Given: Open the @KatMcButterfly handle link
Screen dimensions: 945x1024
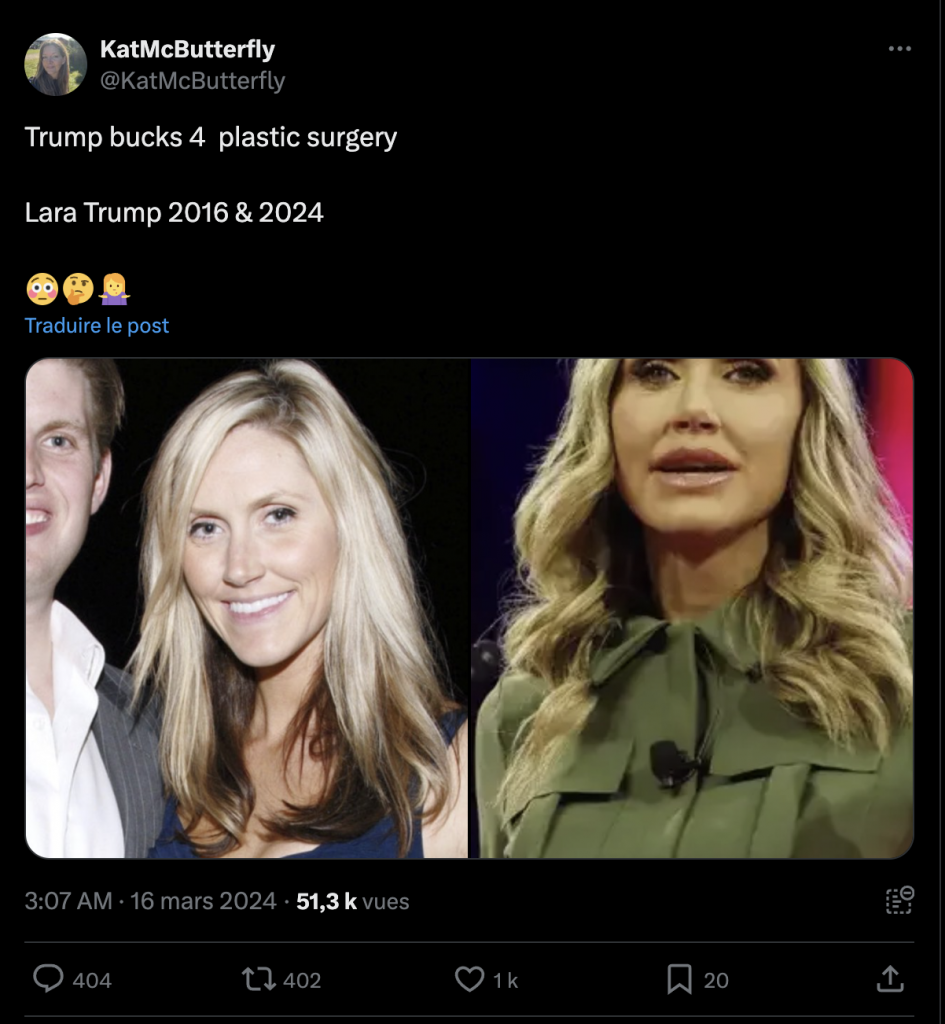Looking at the screenshot, I should pyautogui.click(x=192, y=81).
